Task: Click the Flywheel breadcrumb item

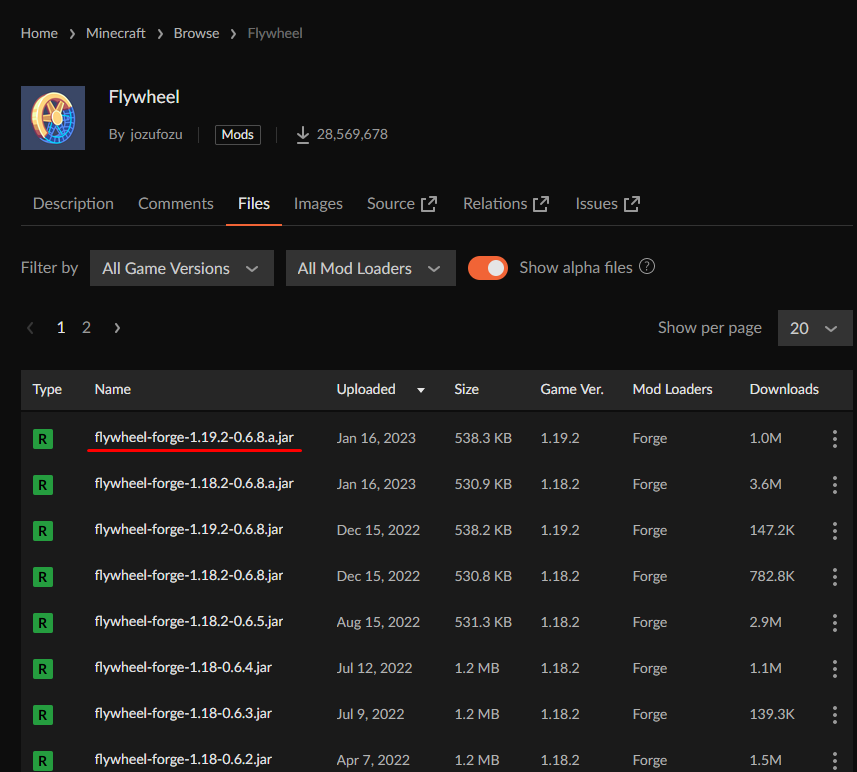Action: pyautogui.click(x=275, y=33)
